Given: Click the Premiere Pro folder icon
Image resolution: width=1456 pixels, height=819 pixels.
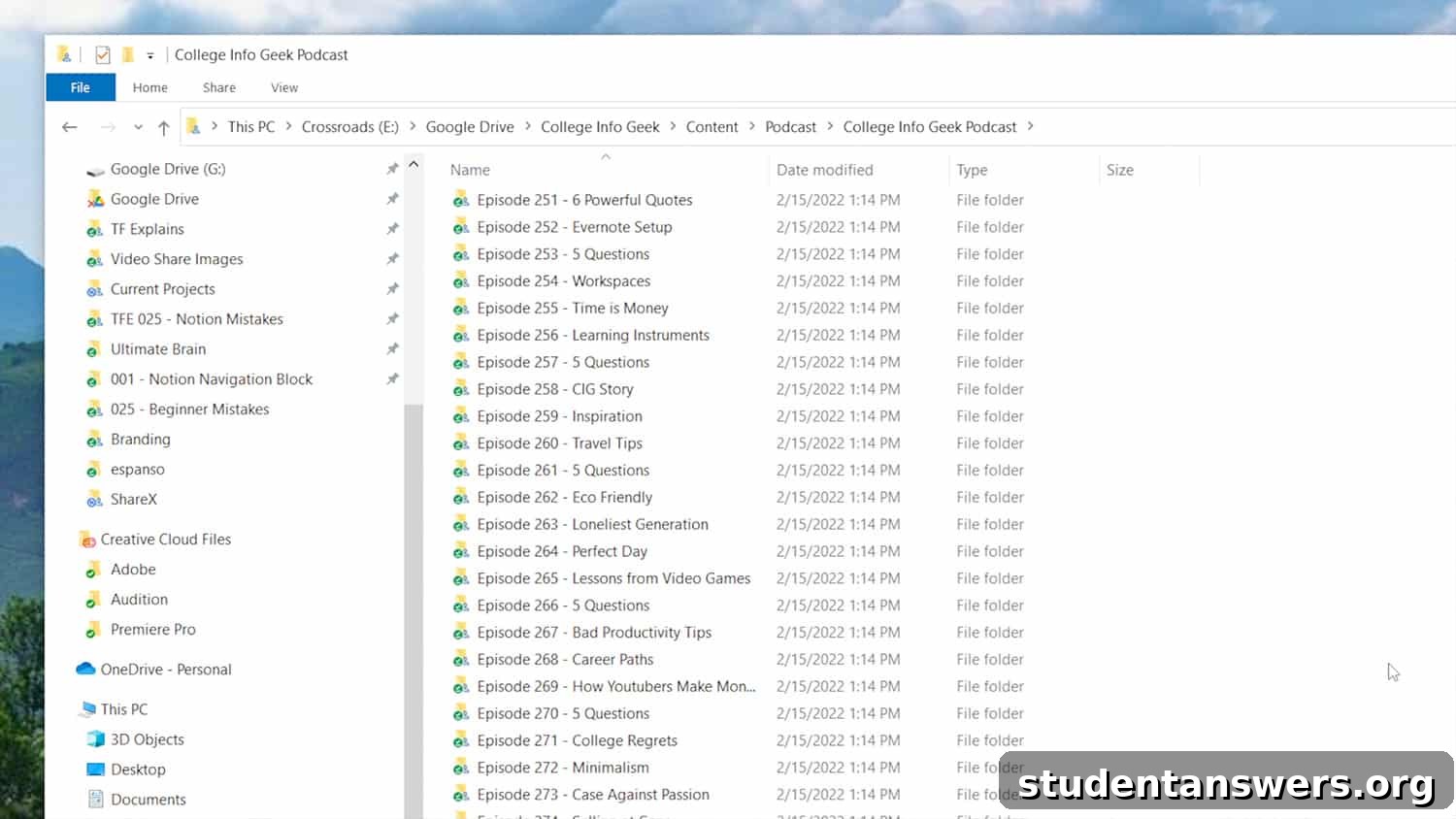Looking at the screenshot, I should coord(94,630).
